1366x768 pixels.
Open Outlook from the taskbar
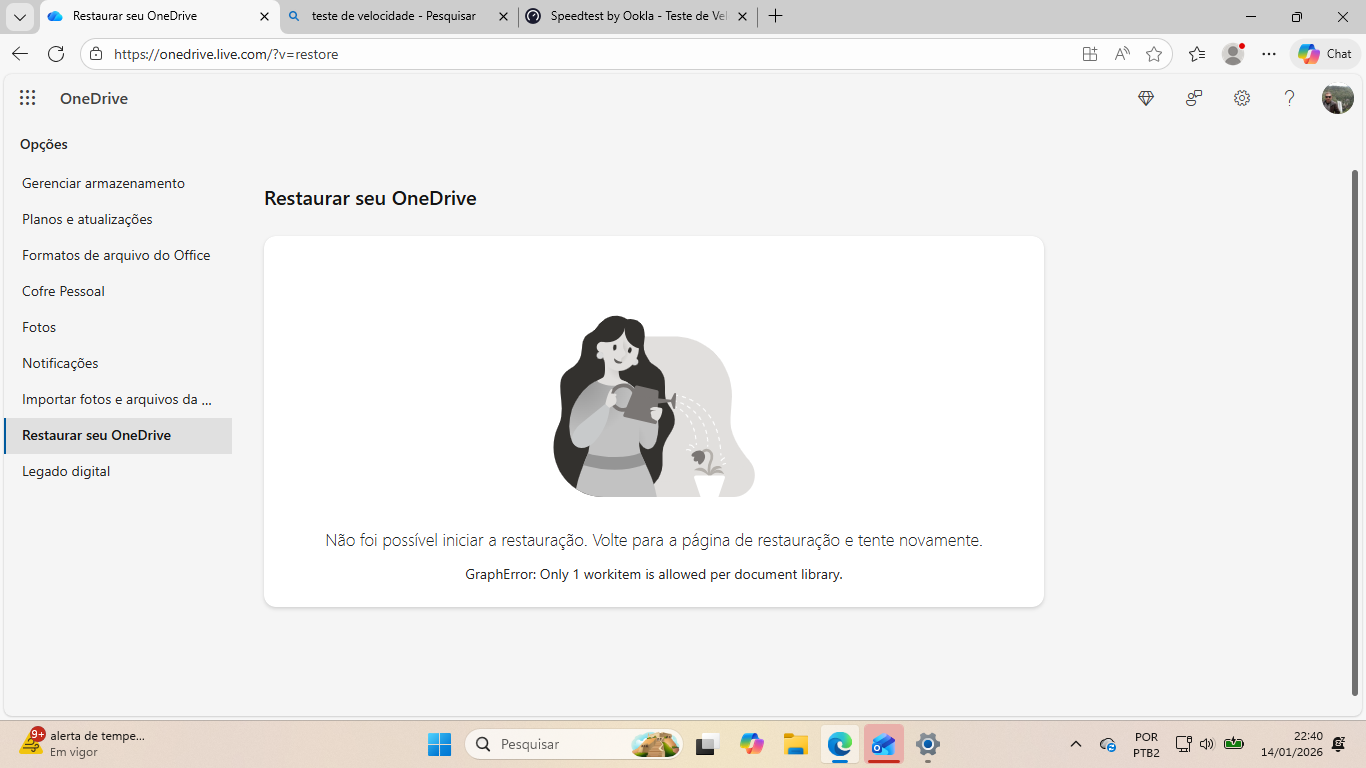click(x=884, y=744)
